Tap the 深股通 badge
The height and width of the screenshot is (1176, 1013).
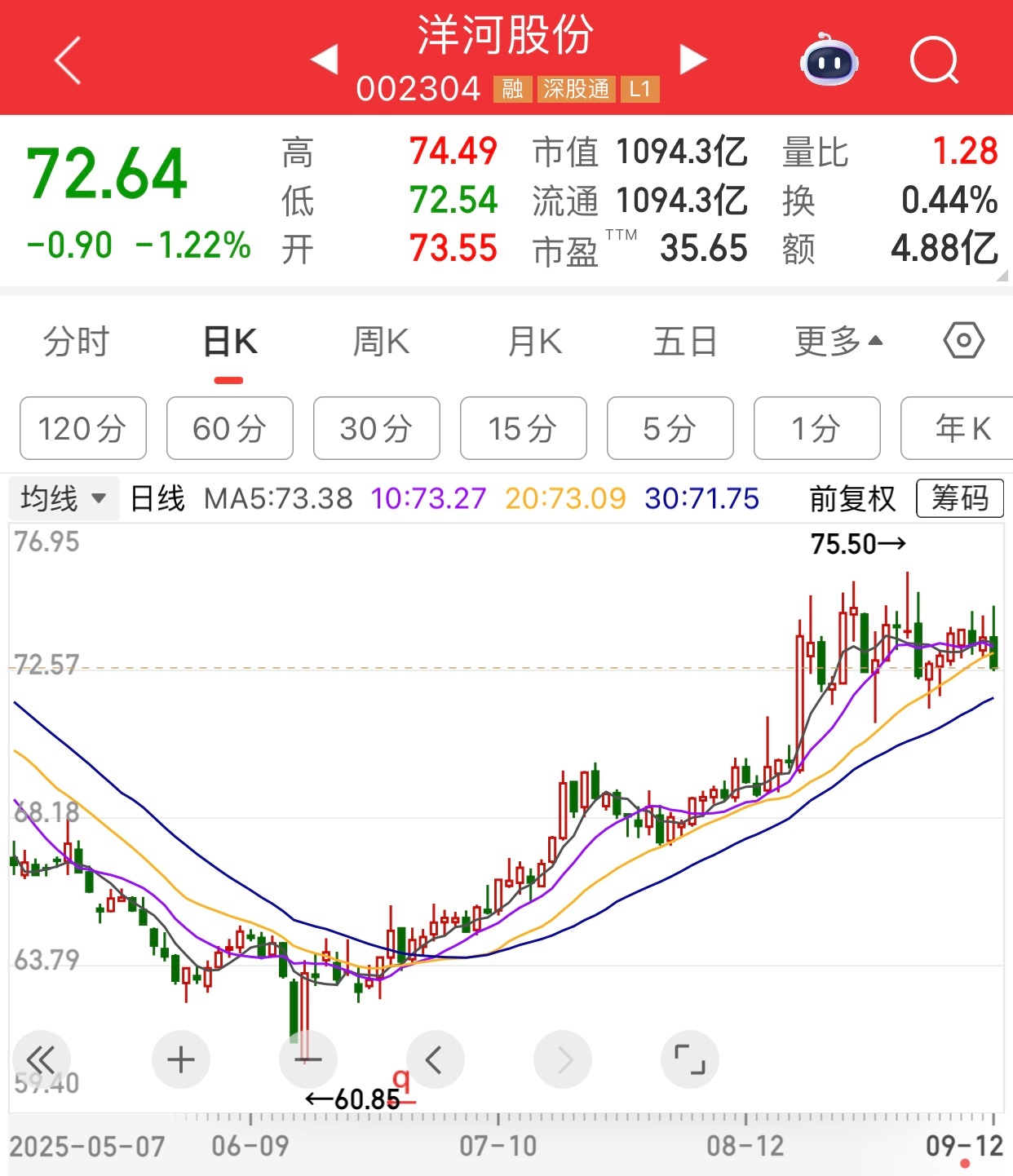[576, 89]
